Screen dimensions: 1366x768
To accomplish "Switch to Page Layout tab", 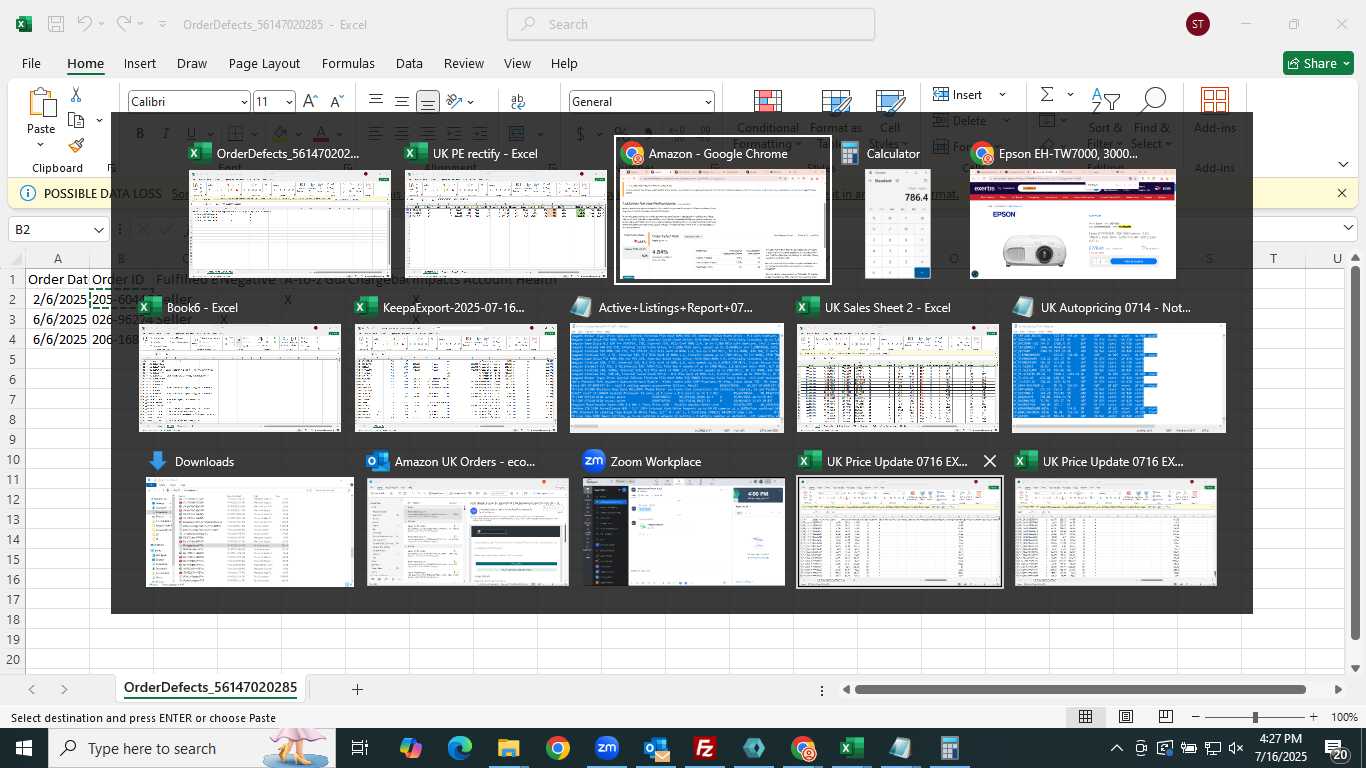I will (x=264, y=63).
